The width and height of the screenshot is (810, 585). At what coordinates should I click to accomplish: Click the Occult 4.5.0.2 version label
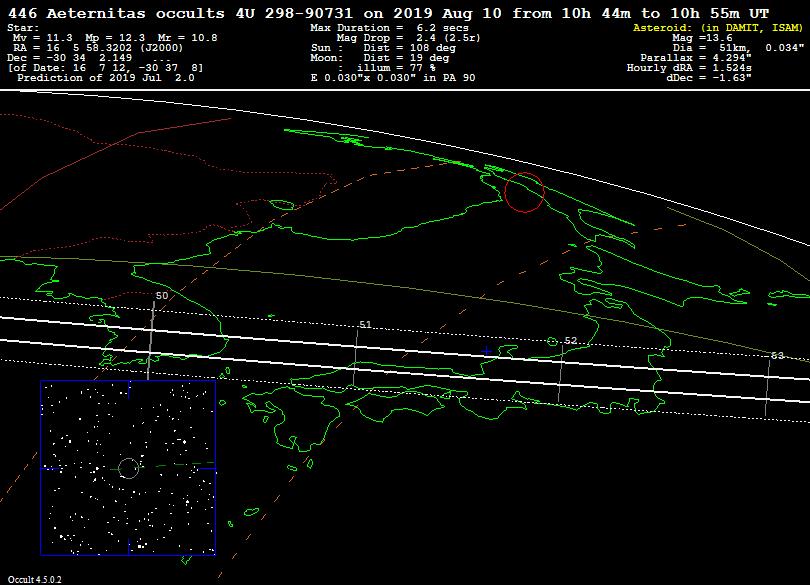click(x=35, y=579)
